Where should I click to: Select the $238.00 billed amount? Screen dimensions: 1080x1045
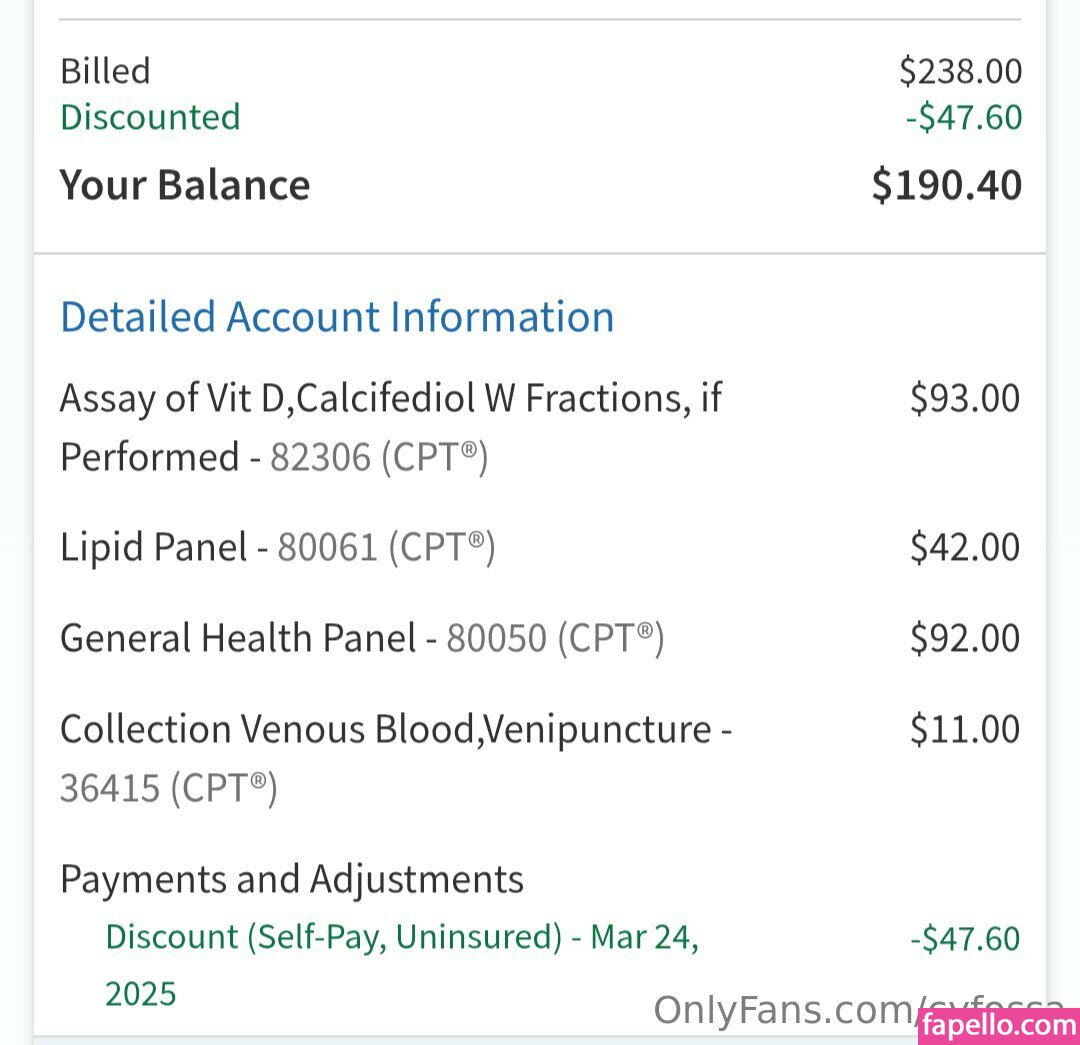[x=960, y=71]
